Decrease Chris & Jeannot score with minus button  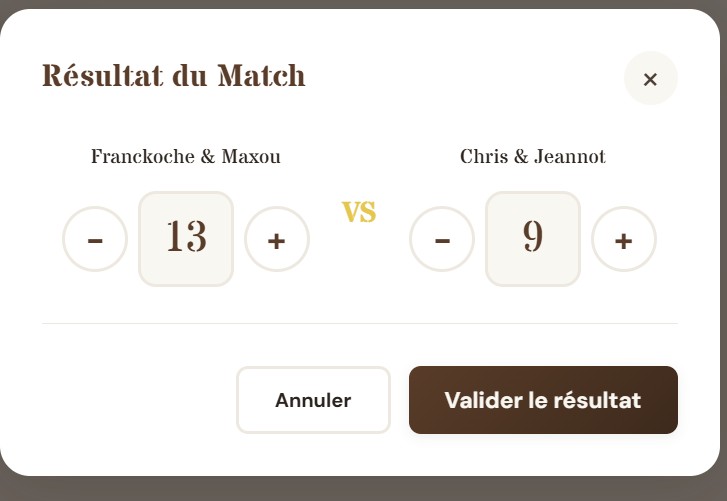coord(442,239)
